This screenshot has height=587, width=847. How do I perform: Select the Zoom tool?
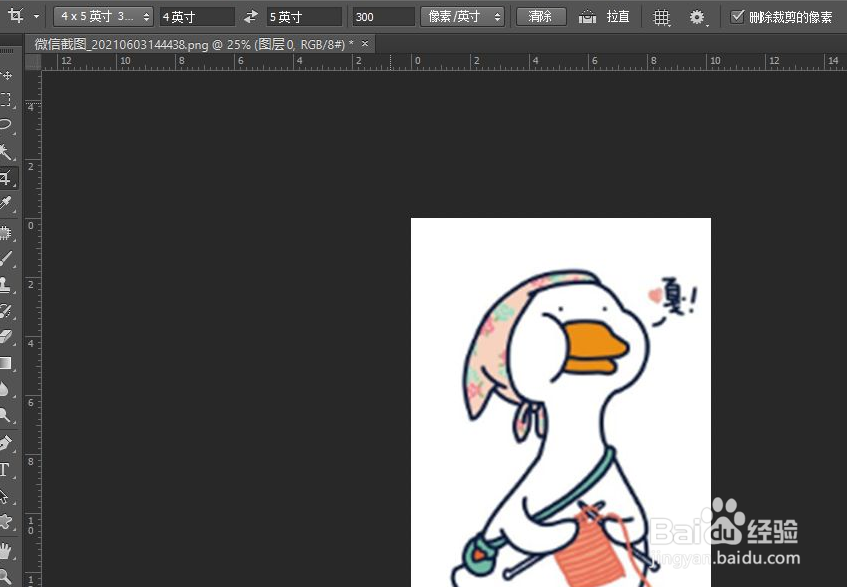(x=5, y=576)
